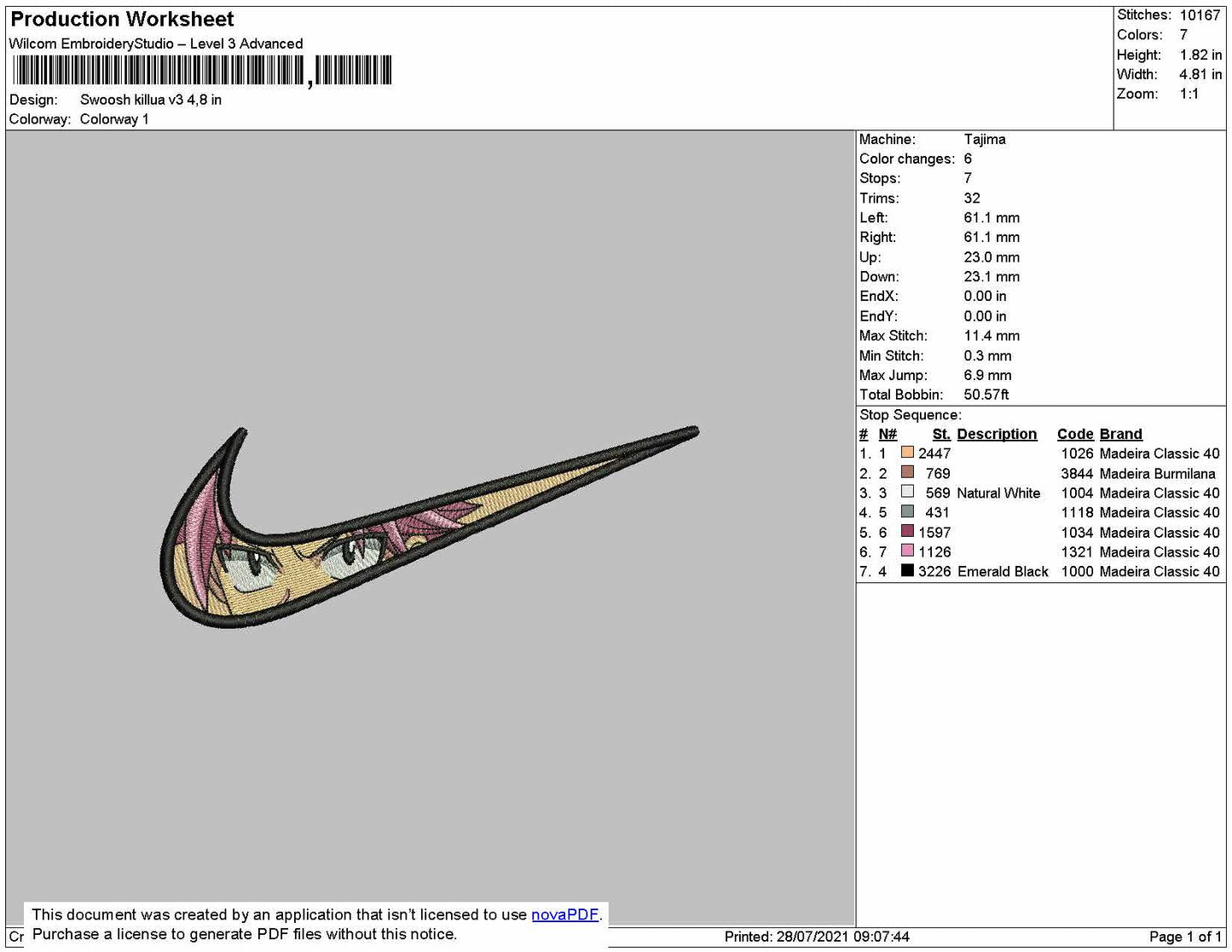
Task: Select the Natural White 569 color swatch
Action: pos(907,492)
